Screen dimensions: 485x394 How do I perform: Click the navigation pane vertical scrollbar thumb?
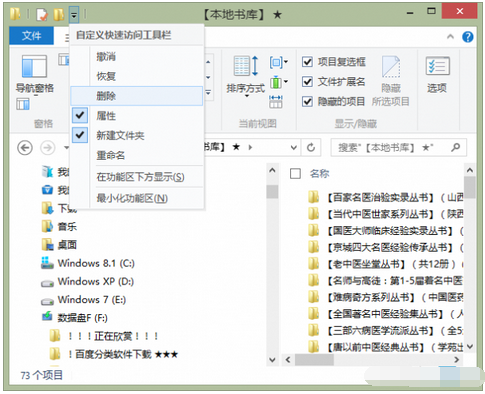click(x=272, y=192)
